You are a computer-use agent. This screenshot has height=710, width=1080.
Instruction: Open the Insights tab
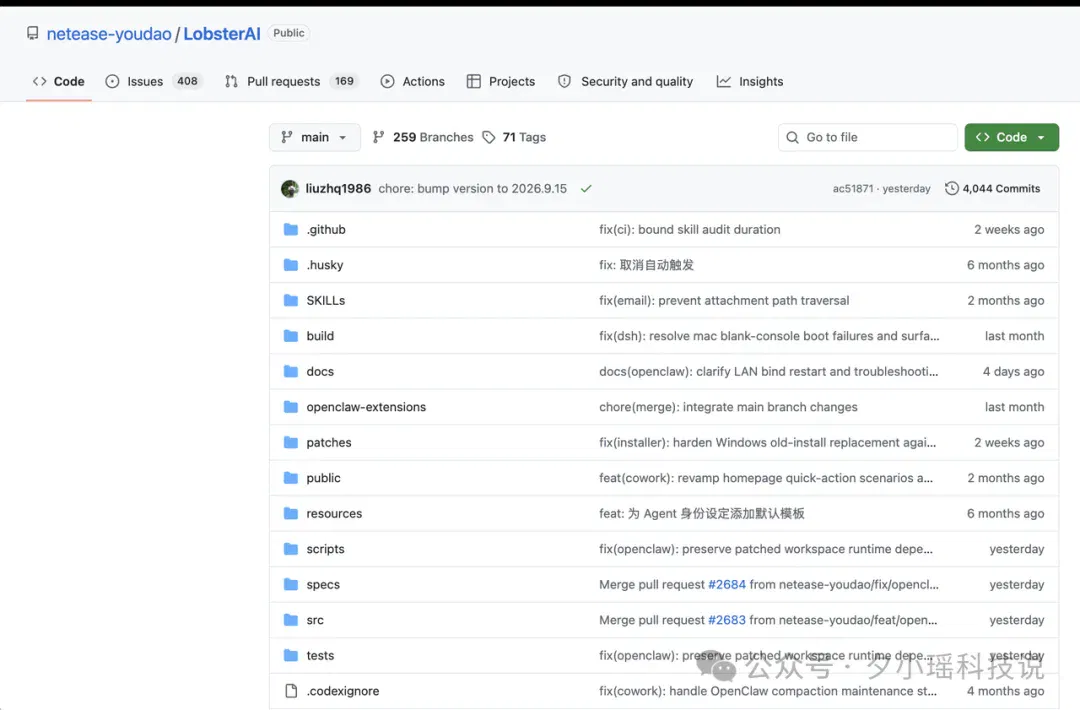tap(749, 81)
